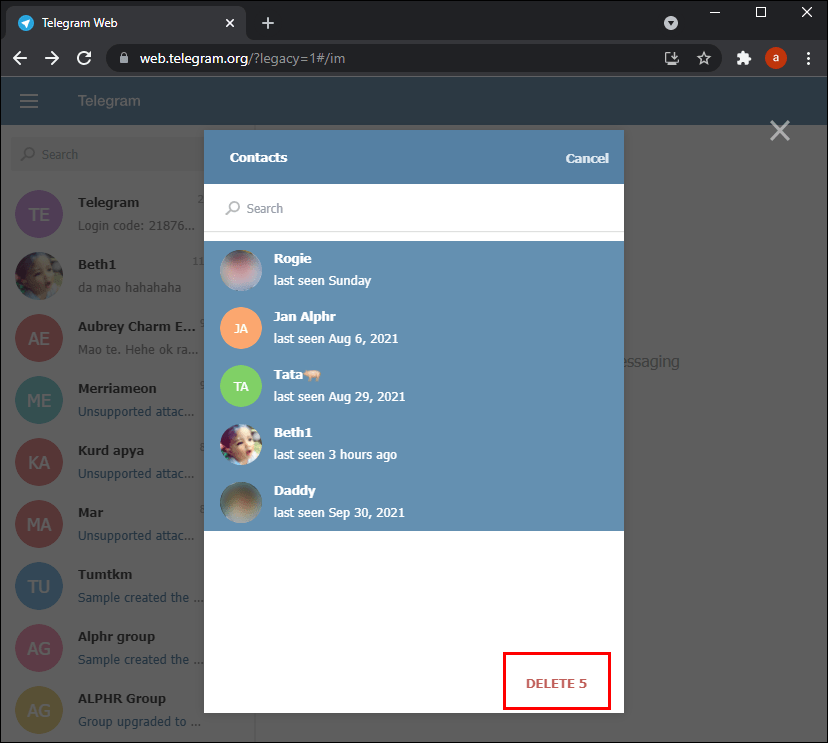Open the Chrome profile menu
828x743 pixels.
pyautogui.click(x=776, y=58)
